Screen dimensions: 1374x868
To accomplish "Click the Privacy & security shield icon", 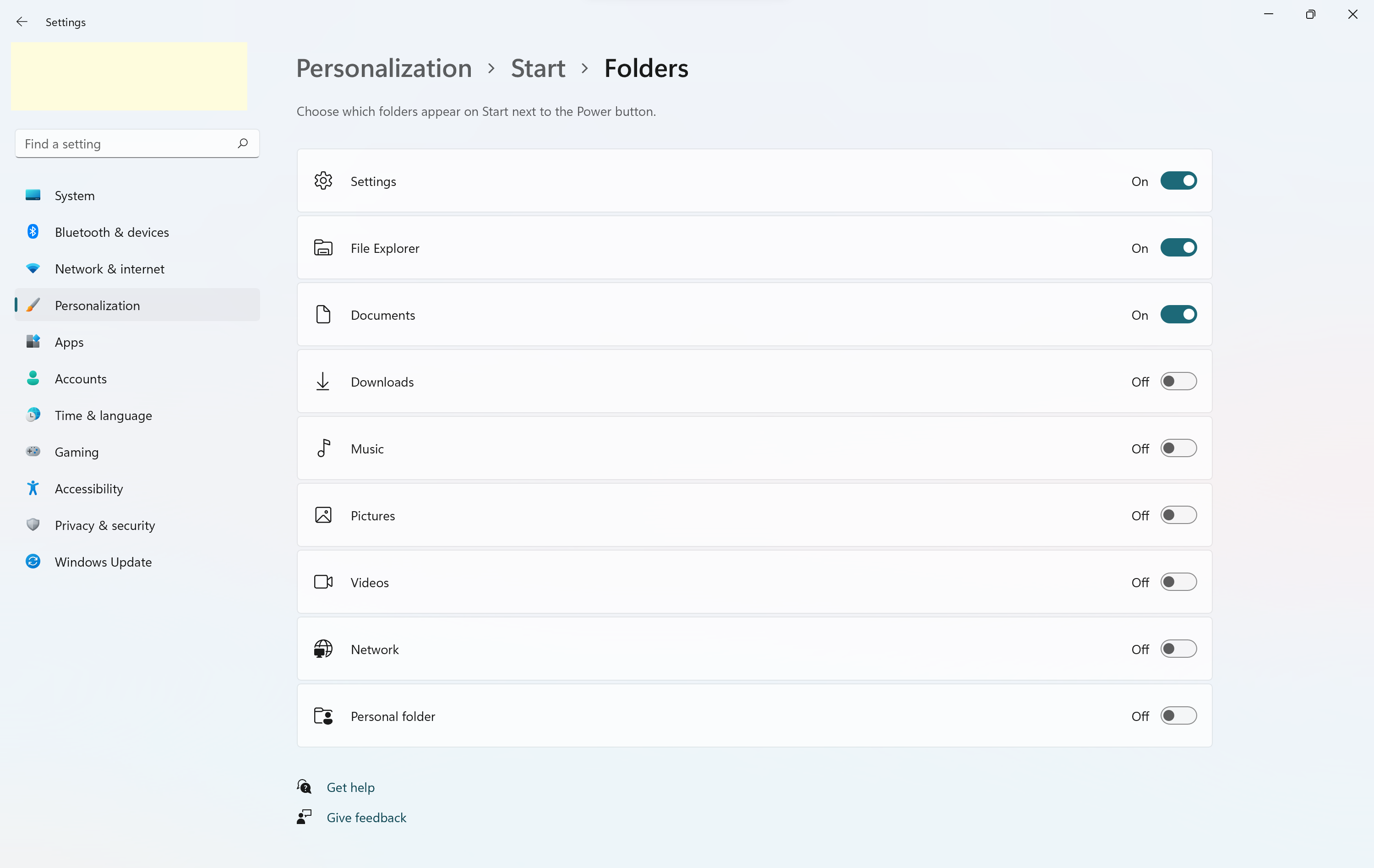I will pos(33,525).
